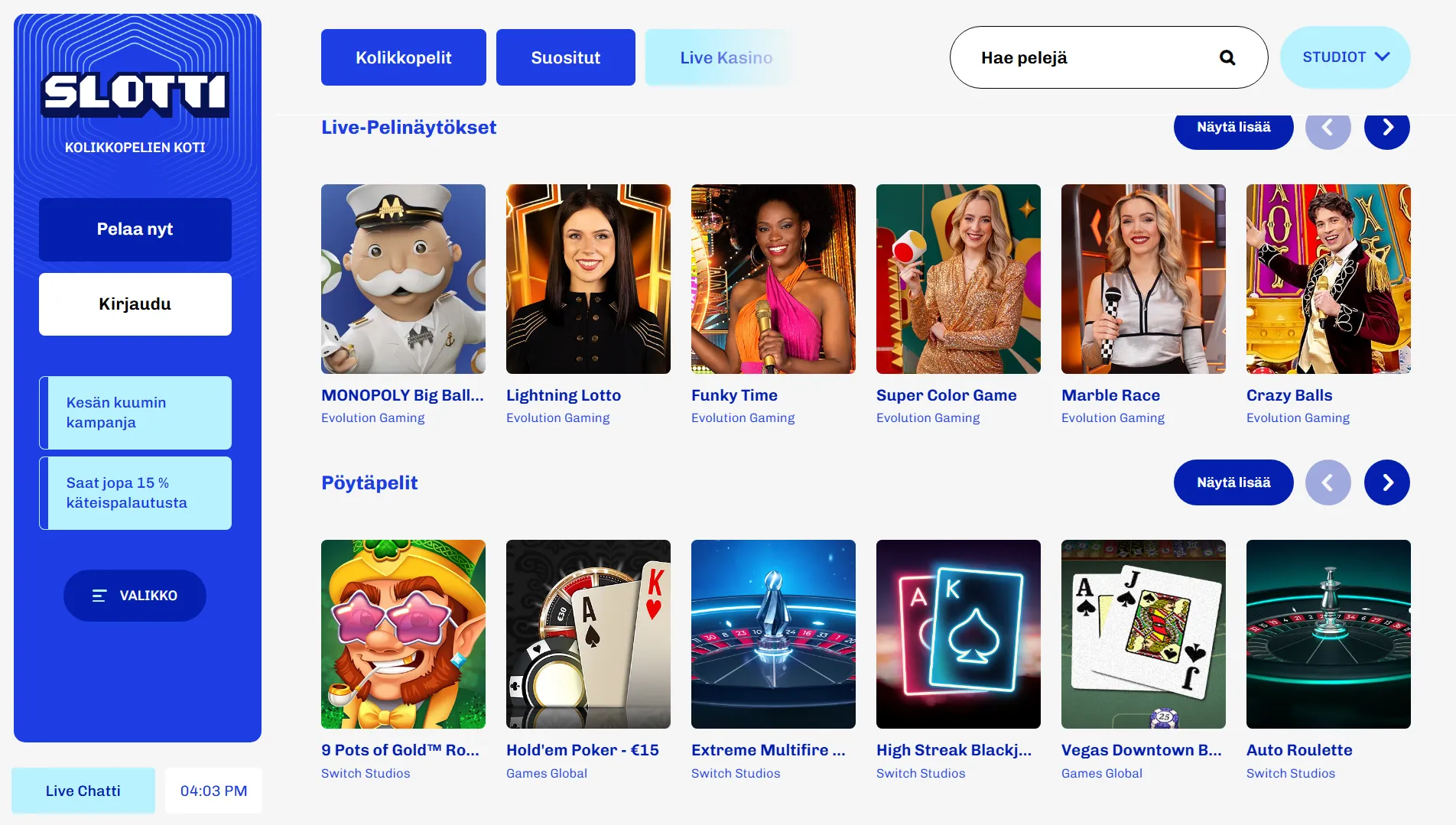Show more Pöytäpelit via Näytä lisää
Image resolution: width=1456 pixels, height=825 pixels.
coord(1233,482)
